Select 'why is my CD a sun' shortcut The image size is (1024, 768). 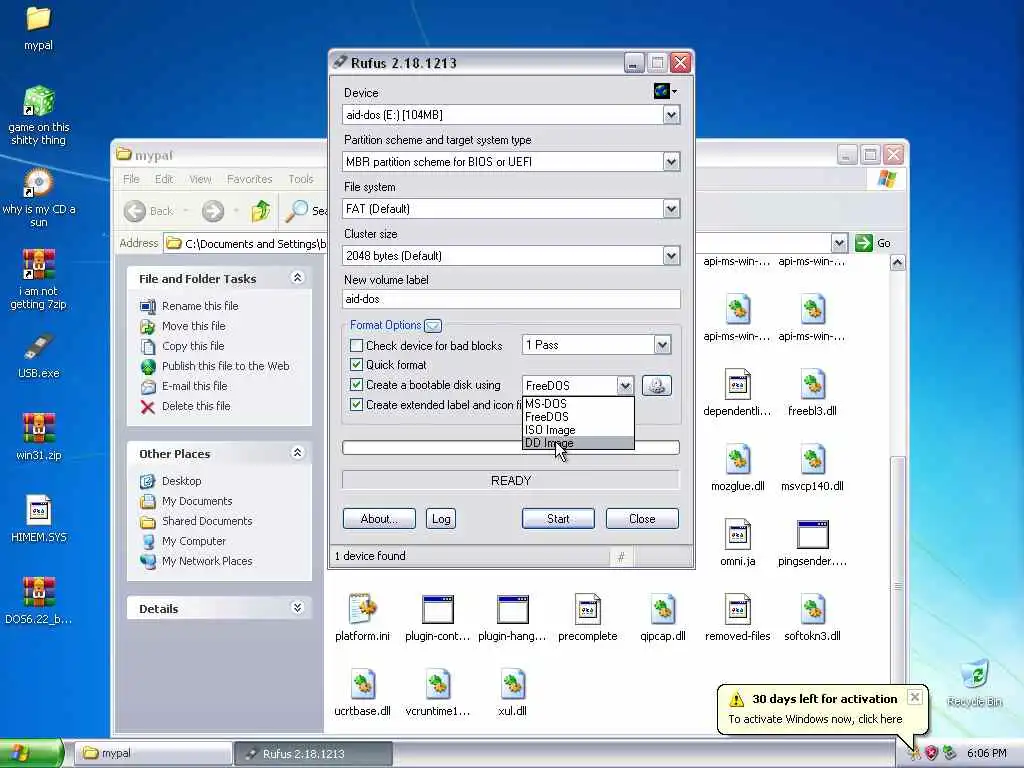38,198
